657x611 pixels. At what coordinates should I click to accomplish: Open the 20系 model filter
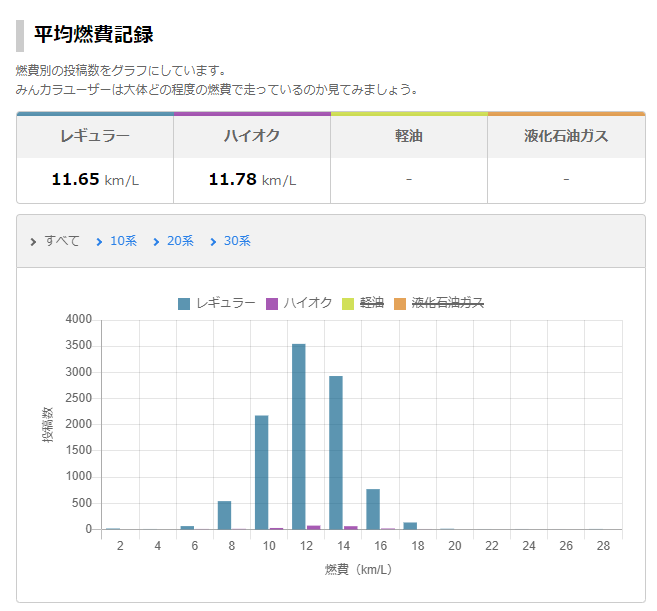tap(180, 241)
